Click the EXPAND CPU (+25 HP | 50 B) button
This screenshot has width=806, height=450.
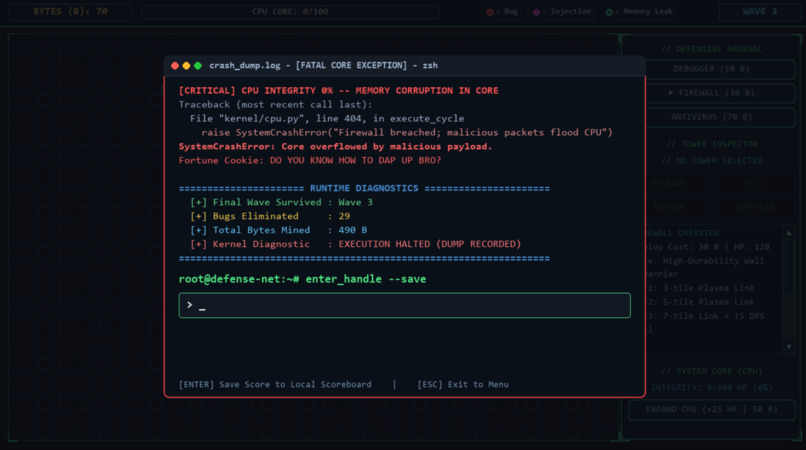point(711,409)
